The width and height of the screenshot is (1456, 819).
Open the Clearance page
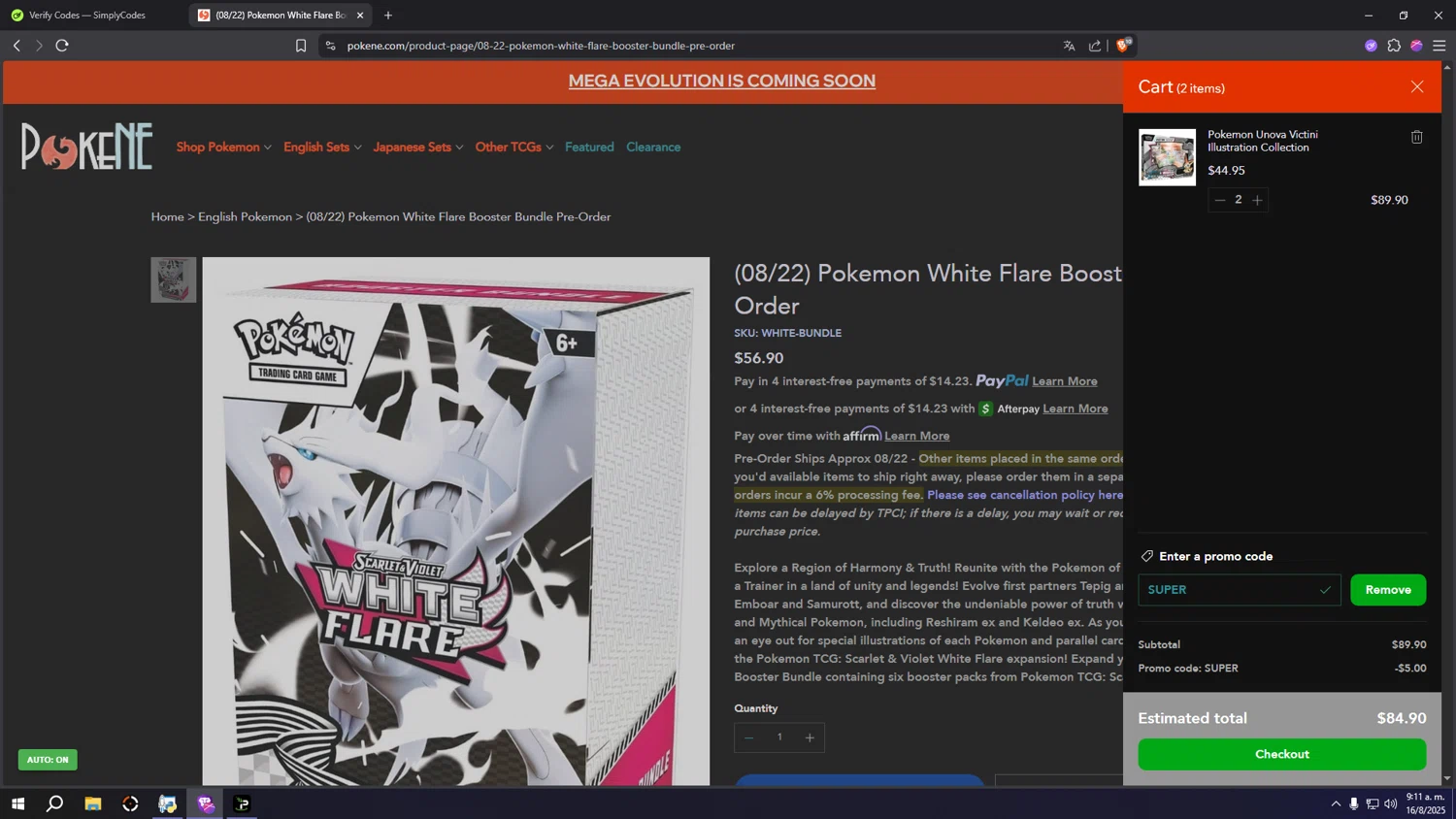click(653, 147)
